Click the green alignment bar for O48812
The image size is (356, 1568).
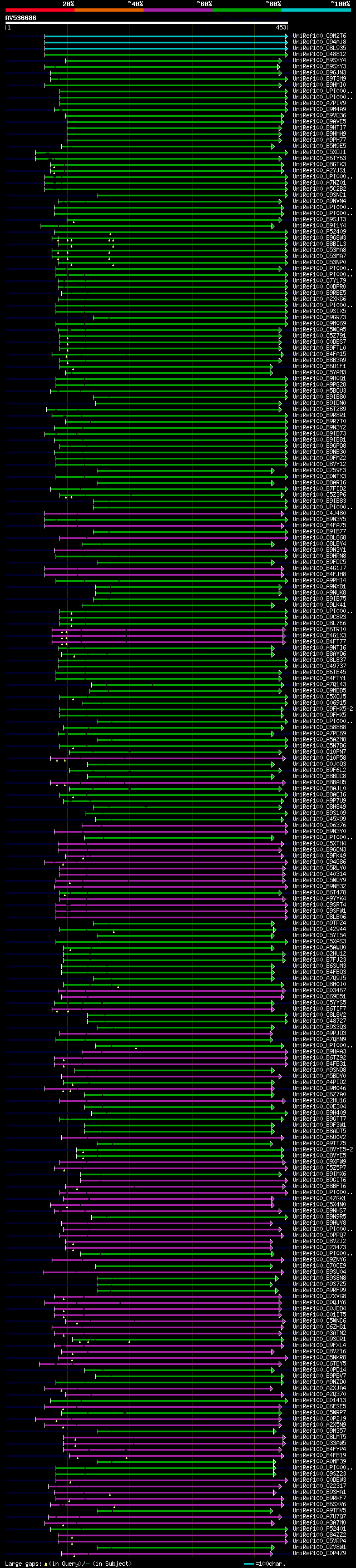[166, 54]
